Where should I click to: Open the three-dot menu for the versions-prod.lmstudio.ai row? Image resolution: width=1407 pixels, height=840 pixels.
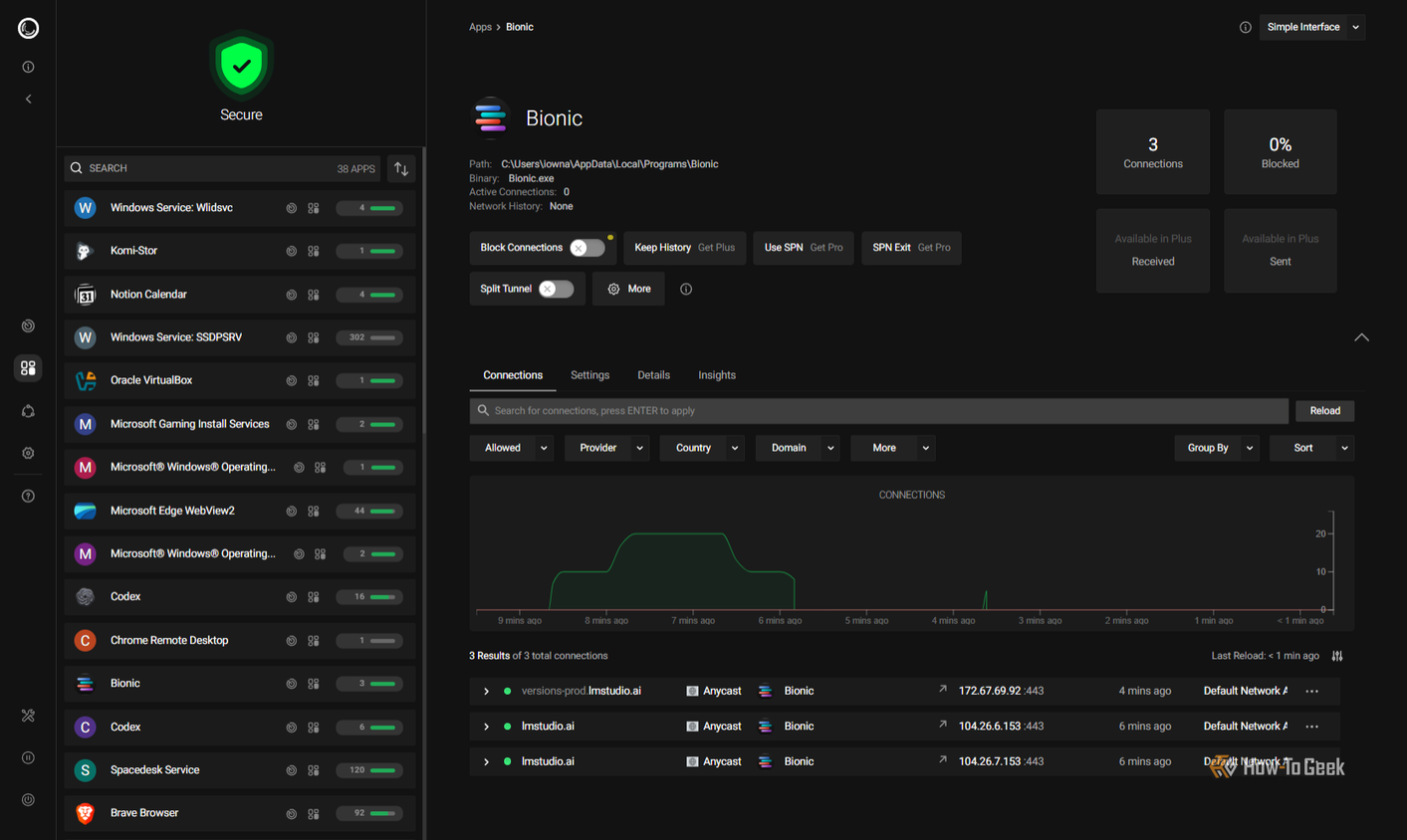1312,691
